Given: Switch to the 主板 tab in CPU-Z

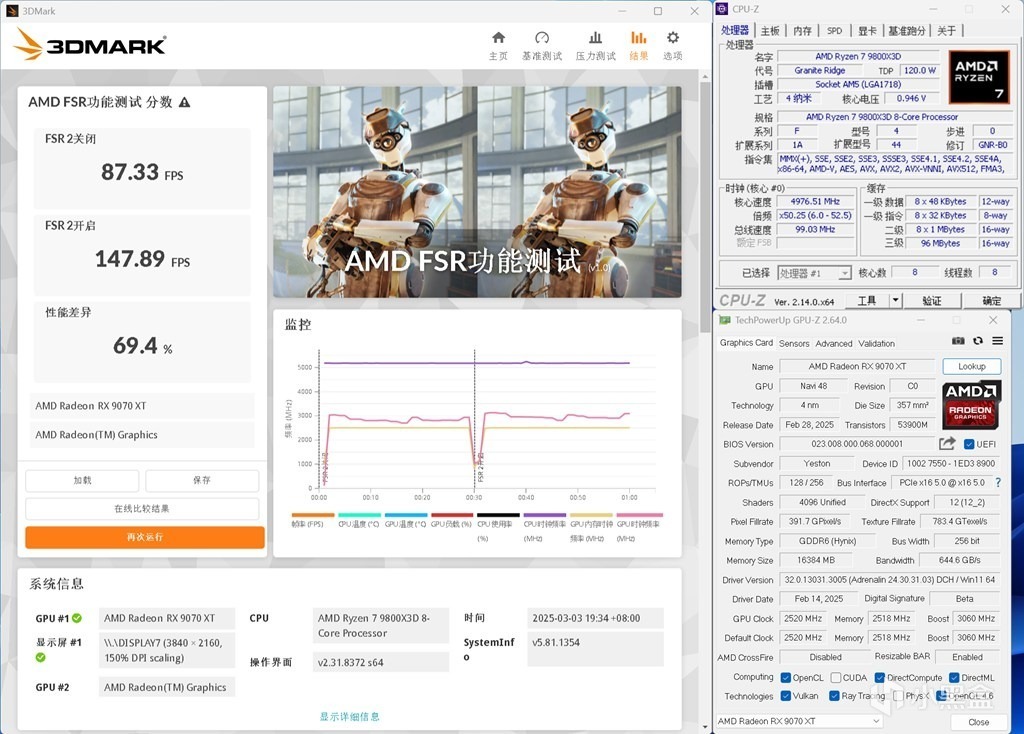Looking at the screenshot, I should 770,31.
